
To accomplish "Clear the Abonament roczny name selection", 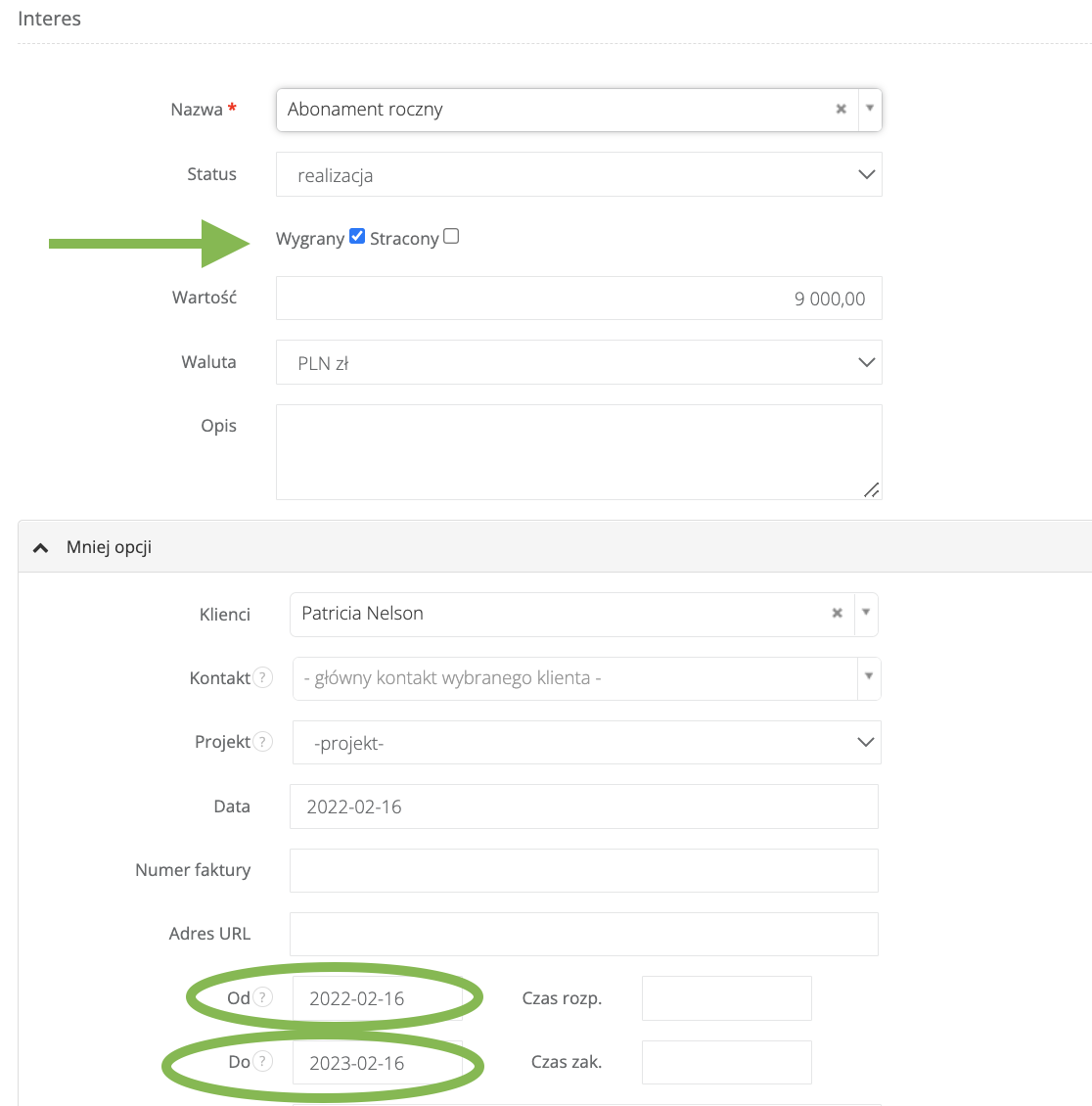I will pyautogui.click(x=841, y=110).
